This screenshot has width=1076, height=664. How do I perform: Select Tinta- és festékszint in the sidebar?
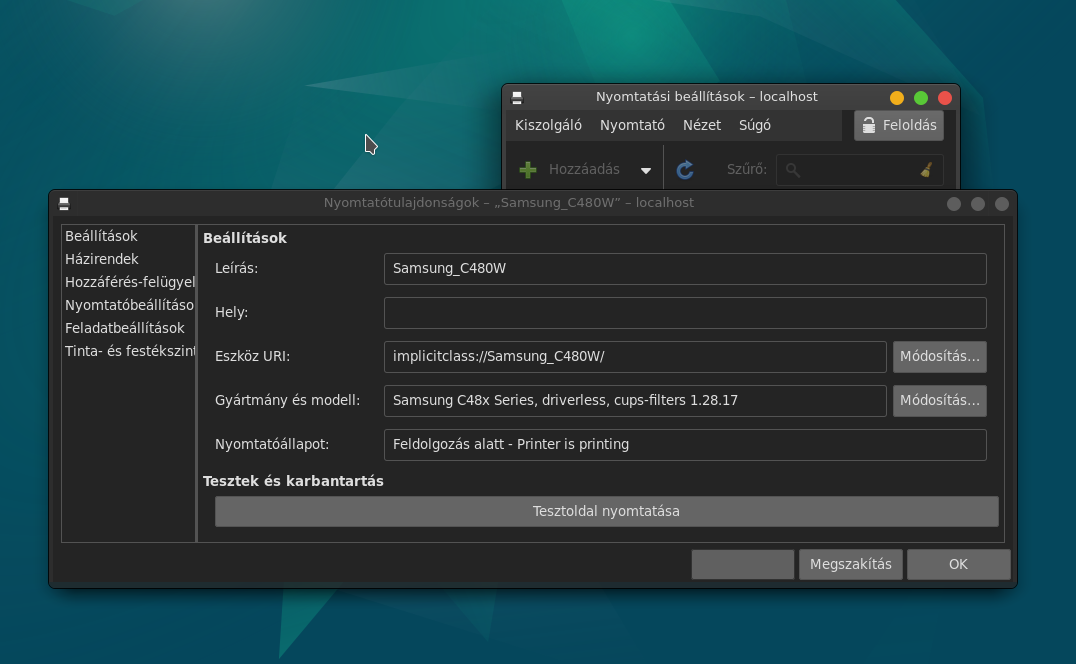128,351
